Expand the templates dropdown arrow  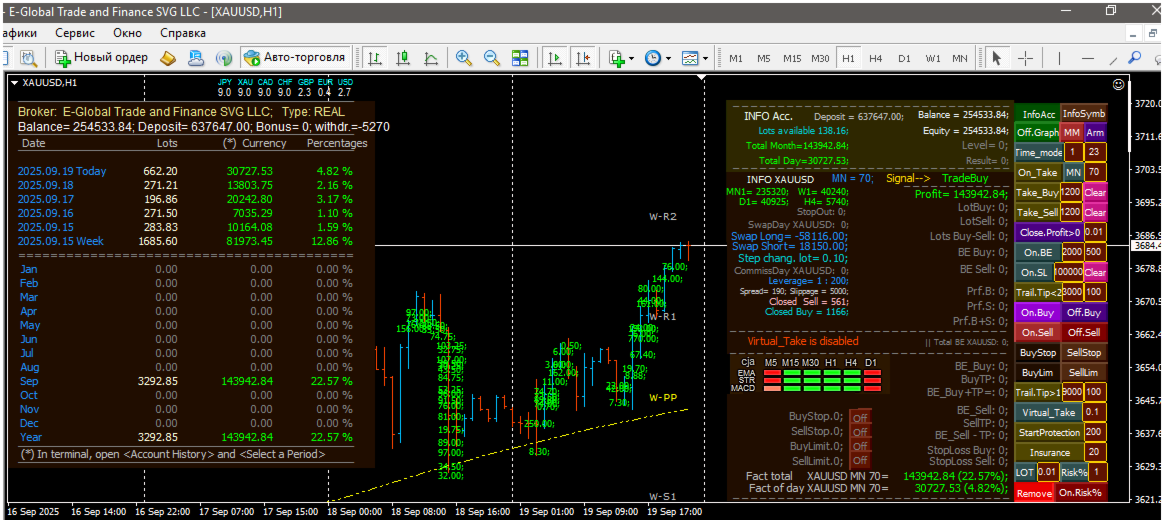tap(705, 57)
